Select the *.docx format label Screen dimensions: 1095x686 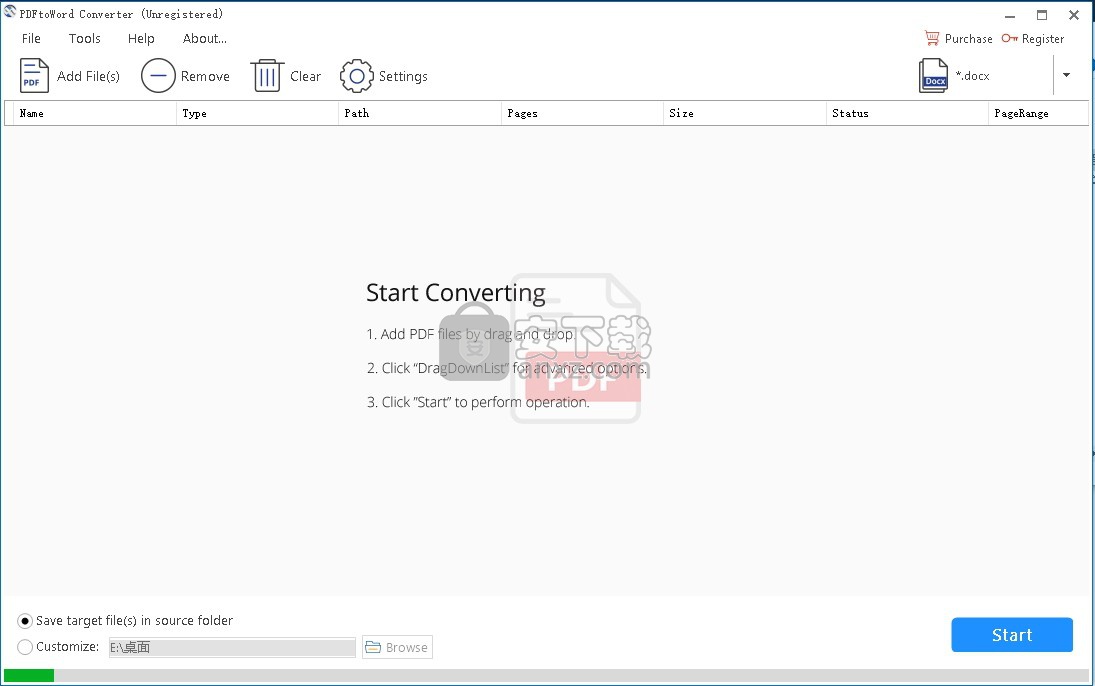point(972,75)
